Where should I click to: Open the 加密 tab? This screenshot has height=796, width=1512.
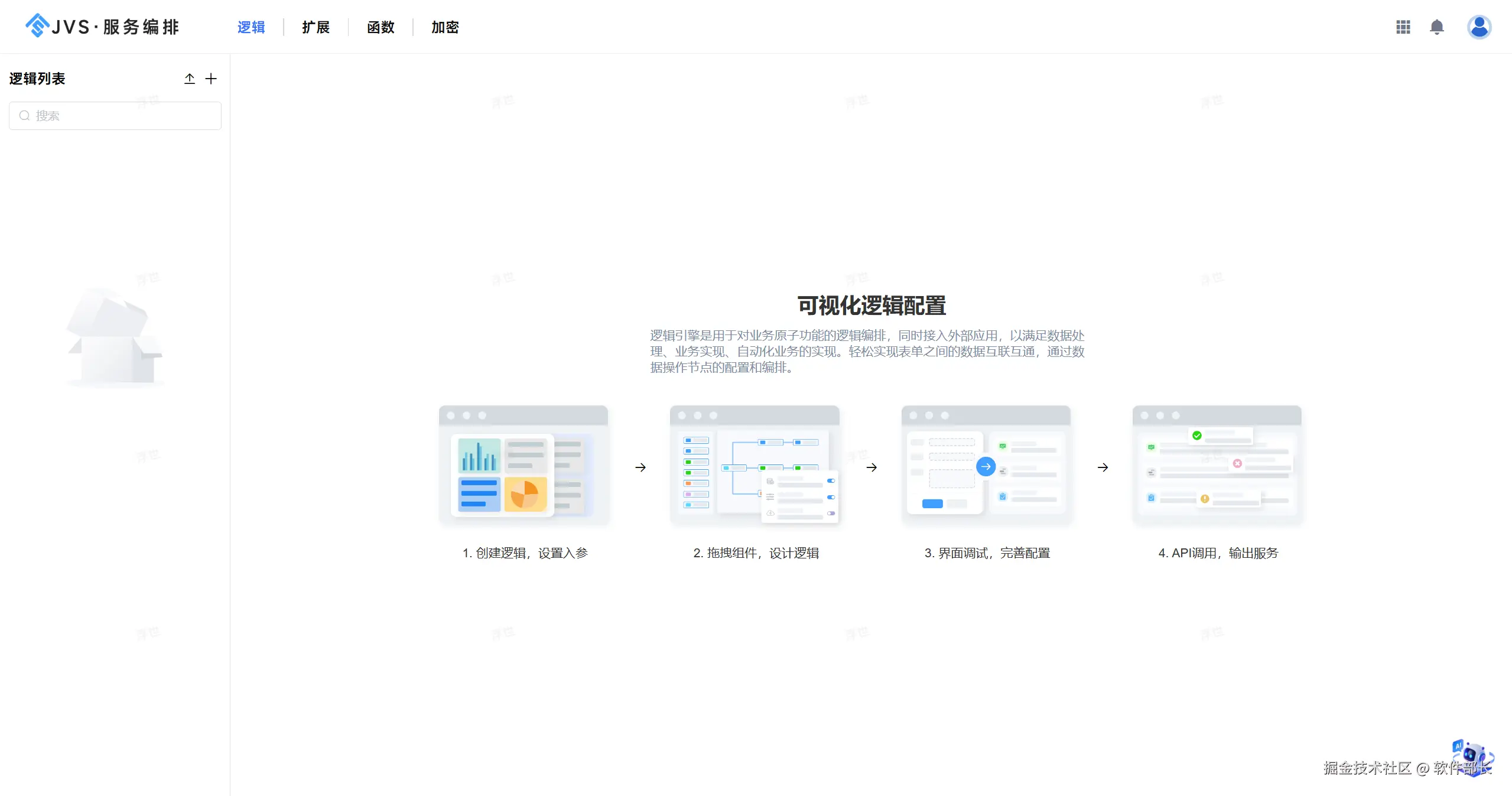click(x=445, y=27)
